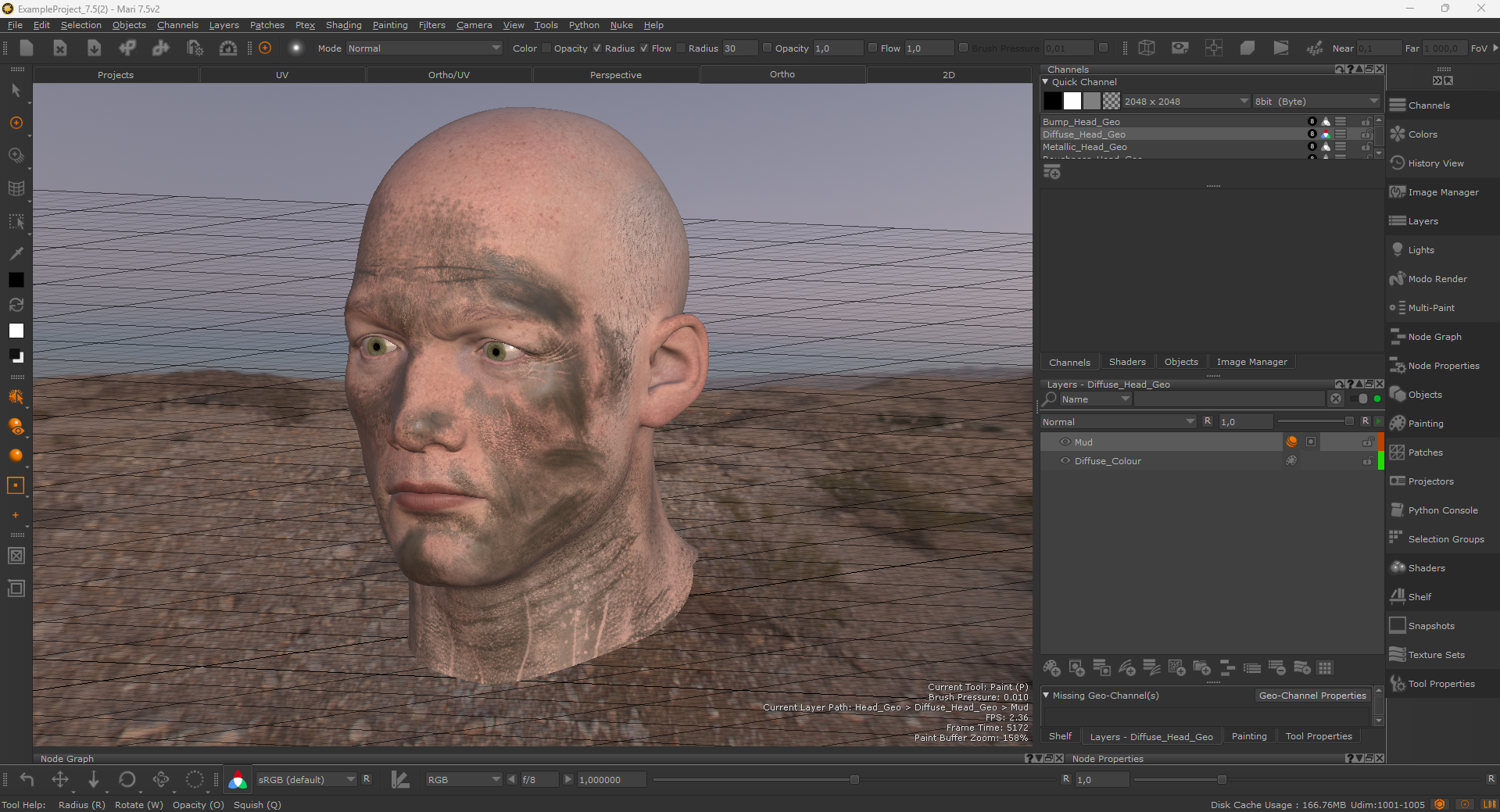Open the Texture Sets palette

point(1436,655)
